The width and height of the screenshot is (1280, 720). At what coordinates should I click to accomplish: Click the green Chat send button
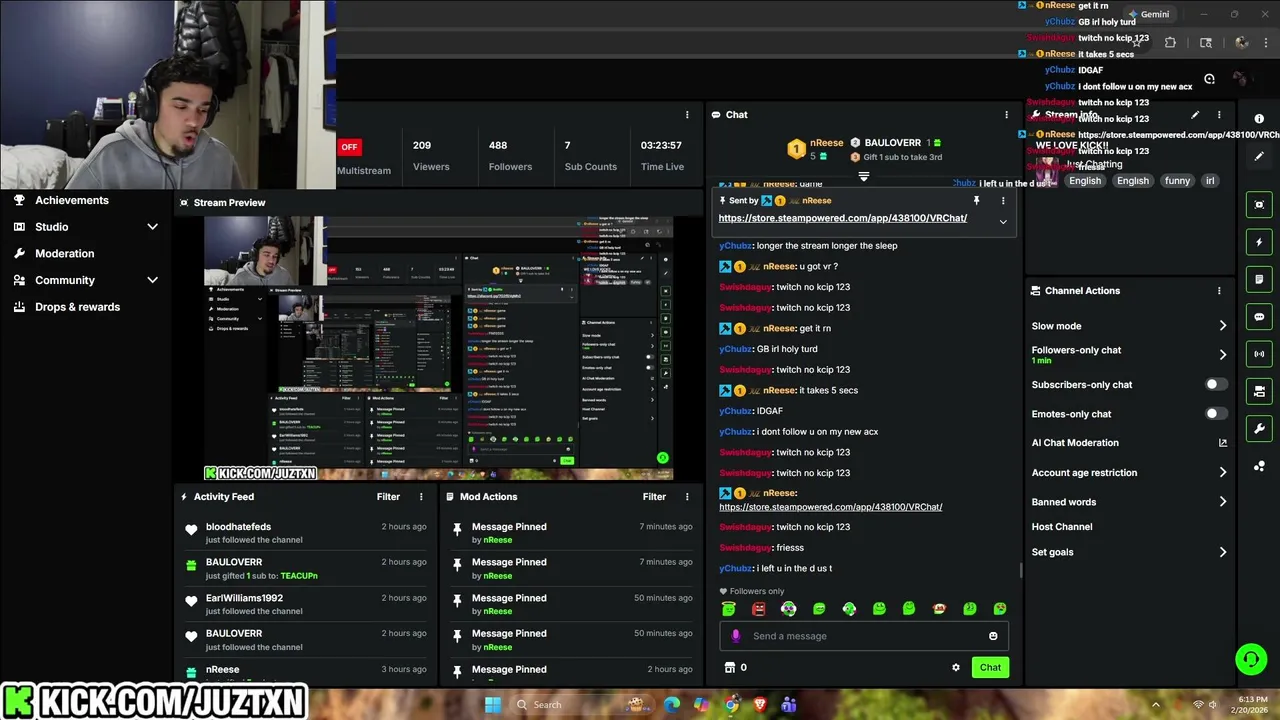pos(990,668)
